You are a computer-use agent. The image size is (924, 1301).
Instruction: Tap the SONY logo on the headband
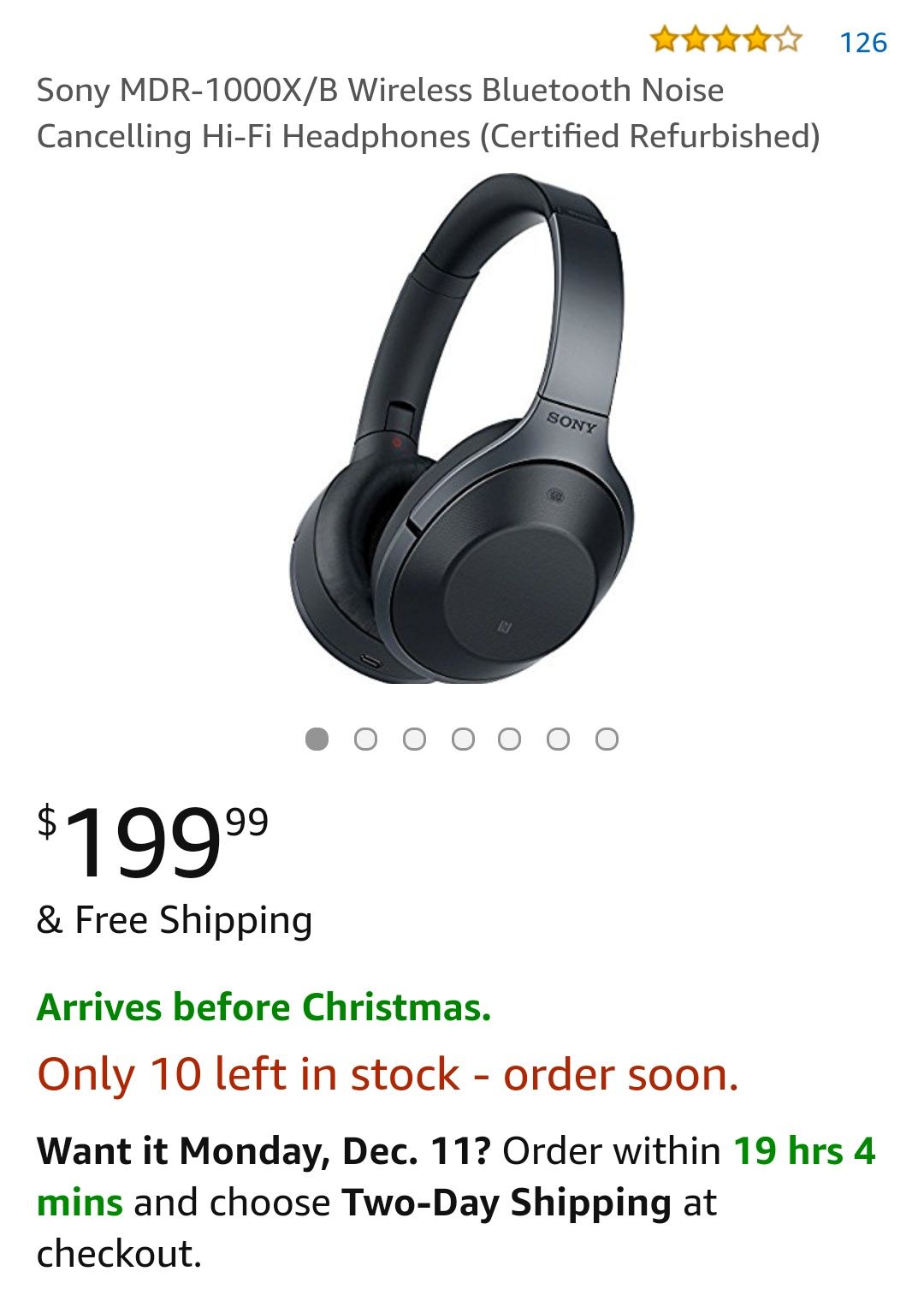click(572, 421)
